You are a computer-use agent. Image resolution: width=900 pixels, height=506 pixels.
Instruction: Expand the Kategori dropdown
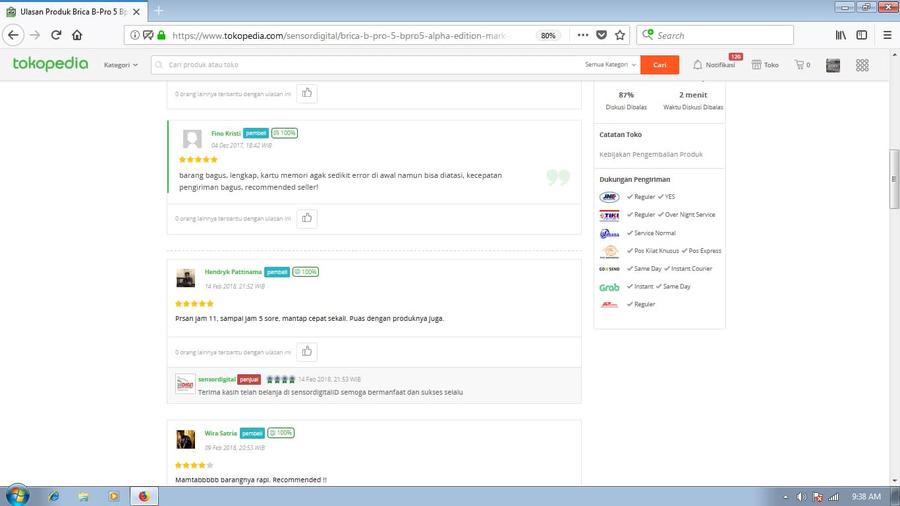click(x=121, y=65)
